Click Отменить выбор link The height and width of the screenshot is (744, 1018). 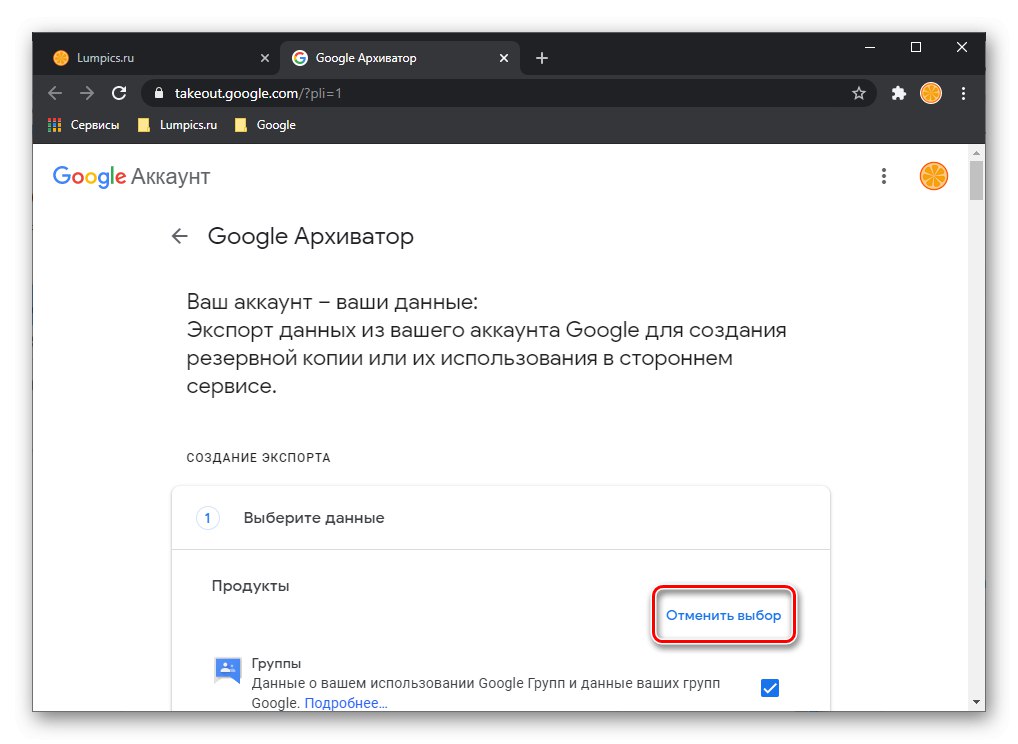(723, 615)
